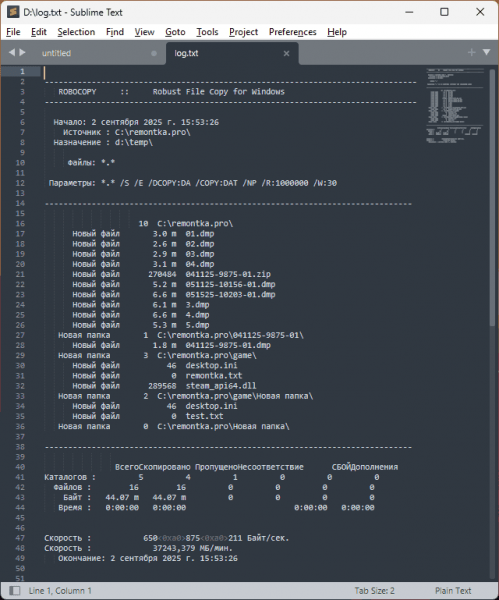499x600 pixels.
Task: Open the Preferences menu
Action: [292, 32]
